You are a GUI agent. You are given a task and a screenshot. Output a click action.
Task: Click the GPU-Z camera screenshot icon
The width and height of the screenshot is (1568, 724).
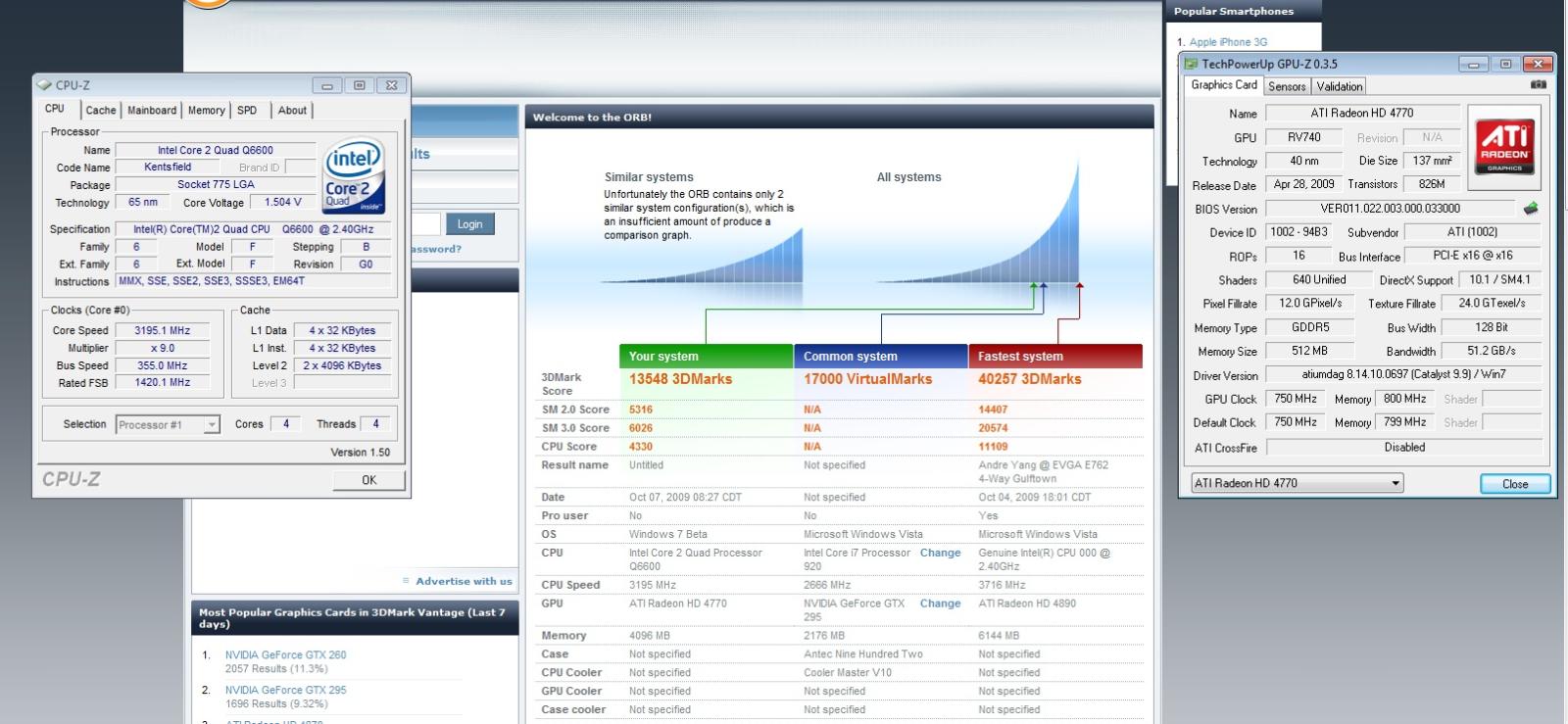(1539, 85)
